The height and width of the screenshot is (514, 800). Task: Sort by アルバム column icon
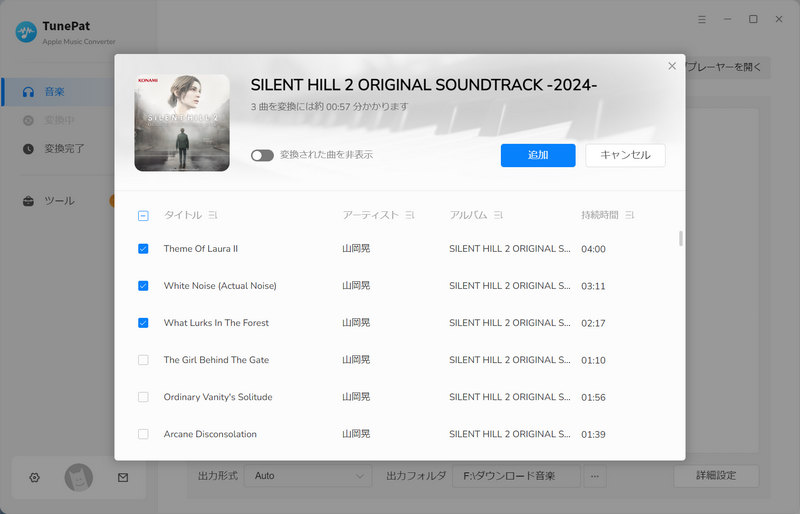pyautogui.click(x=498, y=215)
